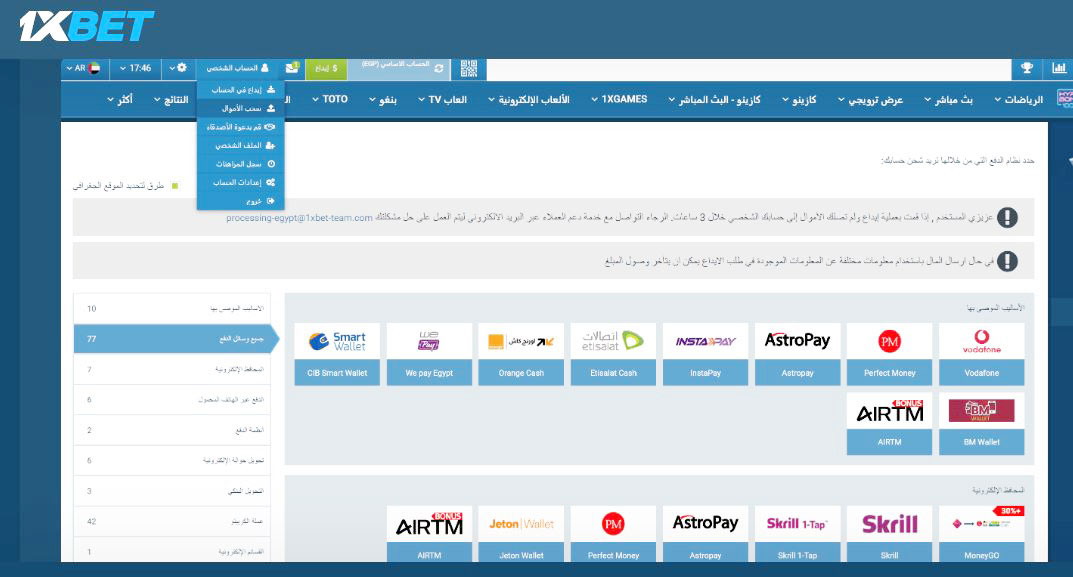This screenshot has height=577, width=1073.
Task: Click the processing-egypt support email link
Action: 299,217
